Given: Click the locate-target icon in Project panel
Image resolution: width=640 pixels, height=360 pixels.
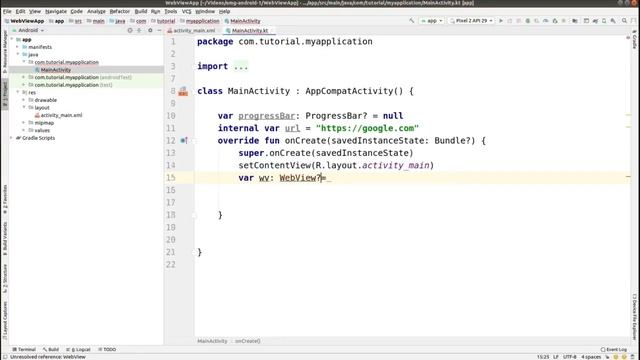Looking at the screenshot, I should point(130,30).
